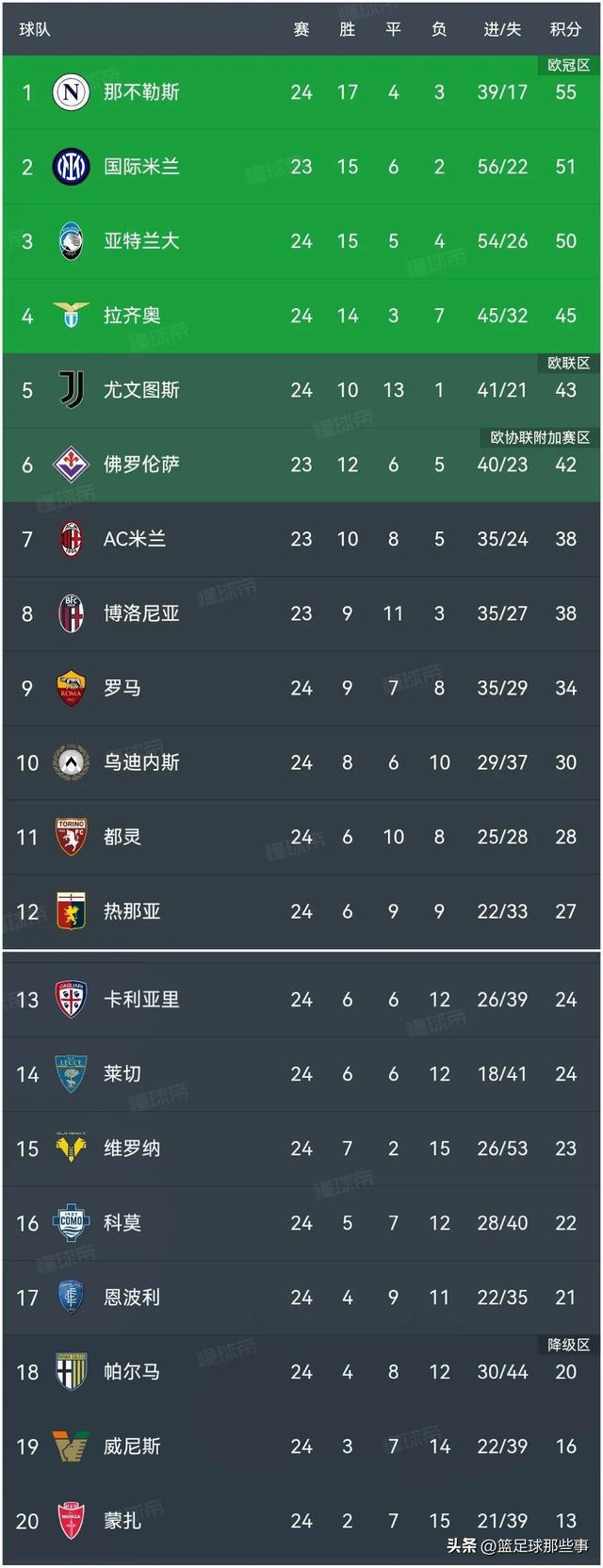Sort table by 积分 column header
This screenshot has width=603, height=1568.
coord(565,29)
